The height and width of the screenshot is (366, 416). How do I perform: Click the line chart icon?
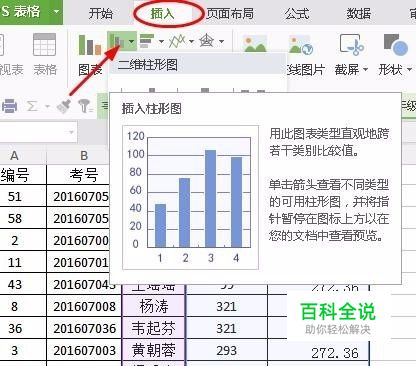(177, 41)
